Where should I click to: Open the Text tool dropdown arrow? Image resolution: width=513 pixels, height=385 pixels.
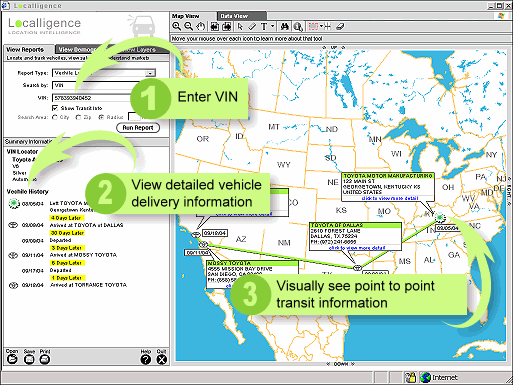(272, 26)
